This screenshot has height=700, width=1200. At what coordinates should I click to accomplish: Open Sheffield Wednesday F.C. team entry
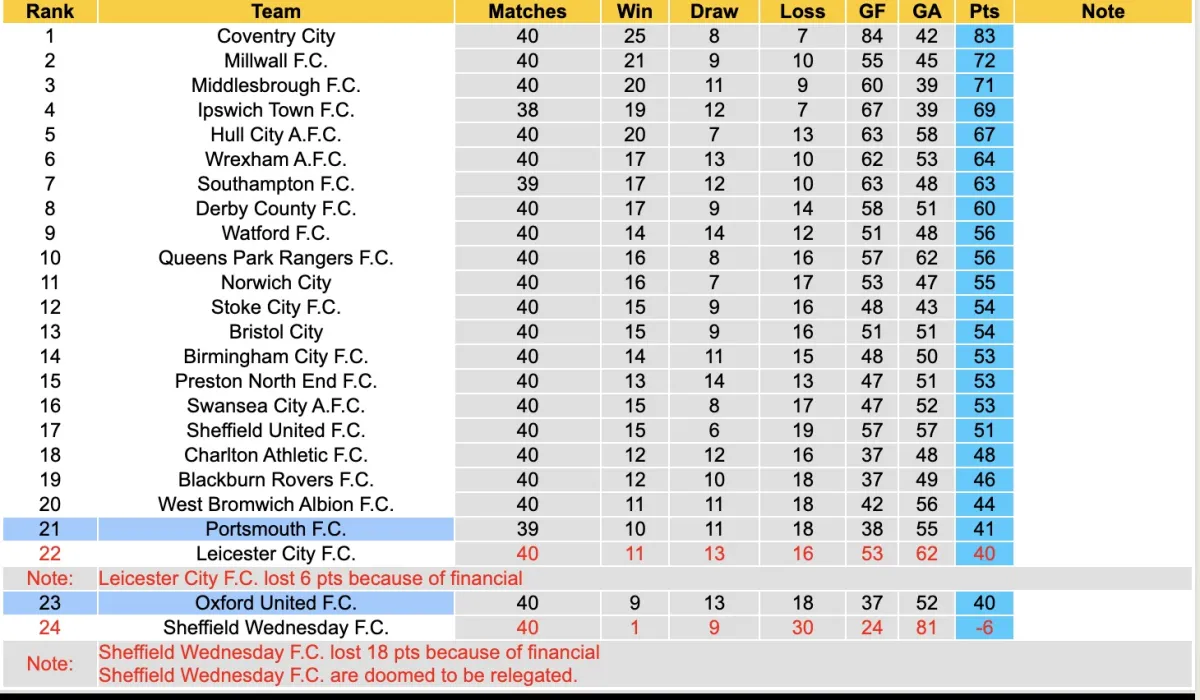[276, 628]
